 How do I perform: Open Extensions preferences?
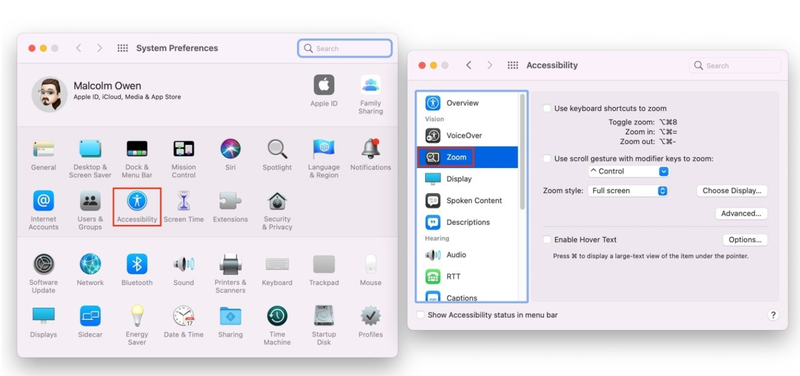pyautogui.click(x=230, y=201)
